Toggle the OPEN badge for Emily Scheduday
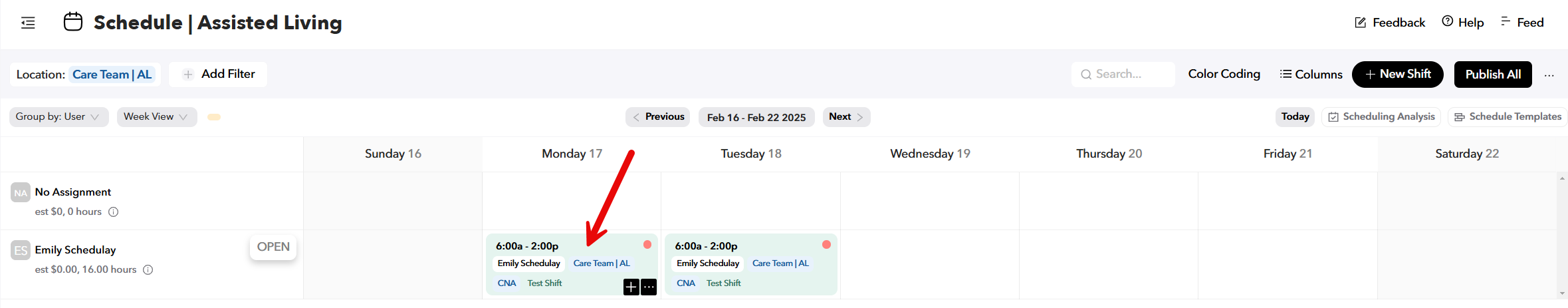Screen dimensions: 1568x308 pyautogui.click(x=273, y=247)
